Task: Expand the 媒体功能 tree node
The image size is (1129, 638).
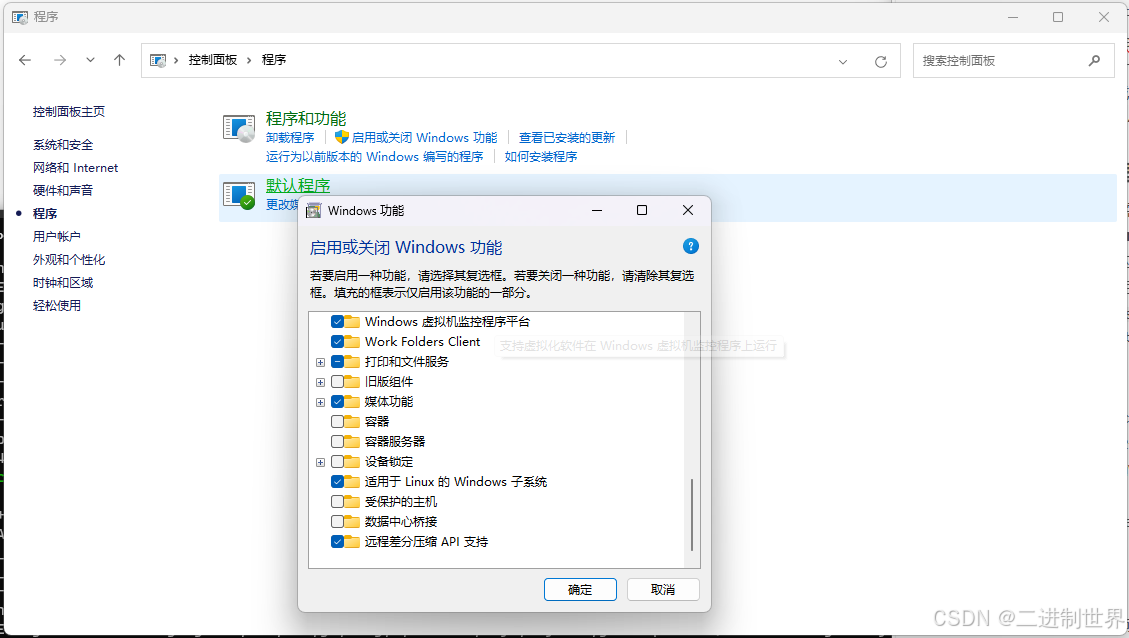Action: (x=320, y=403)
